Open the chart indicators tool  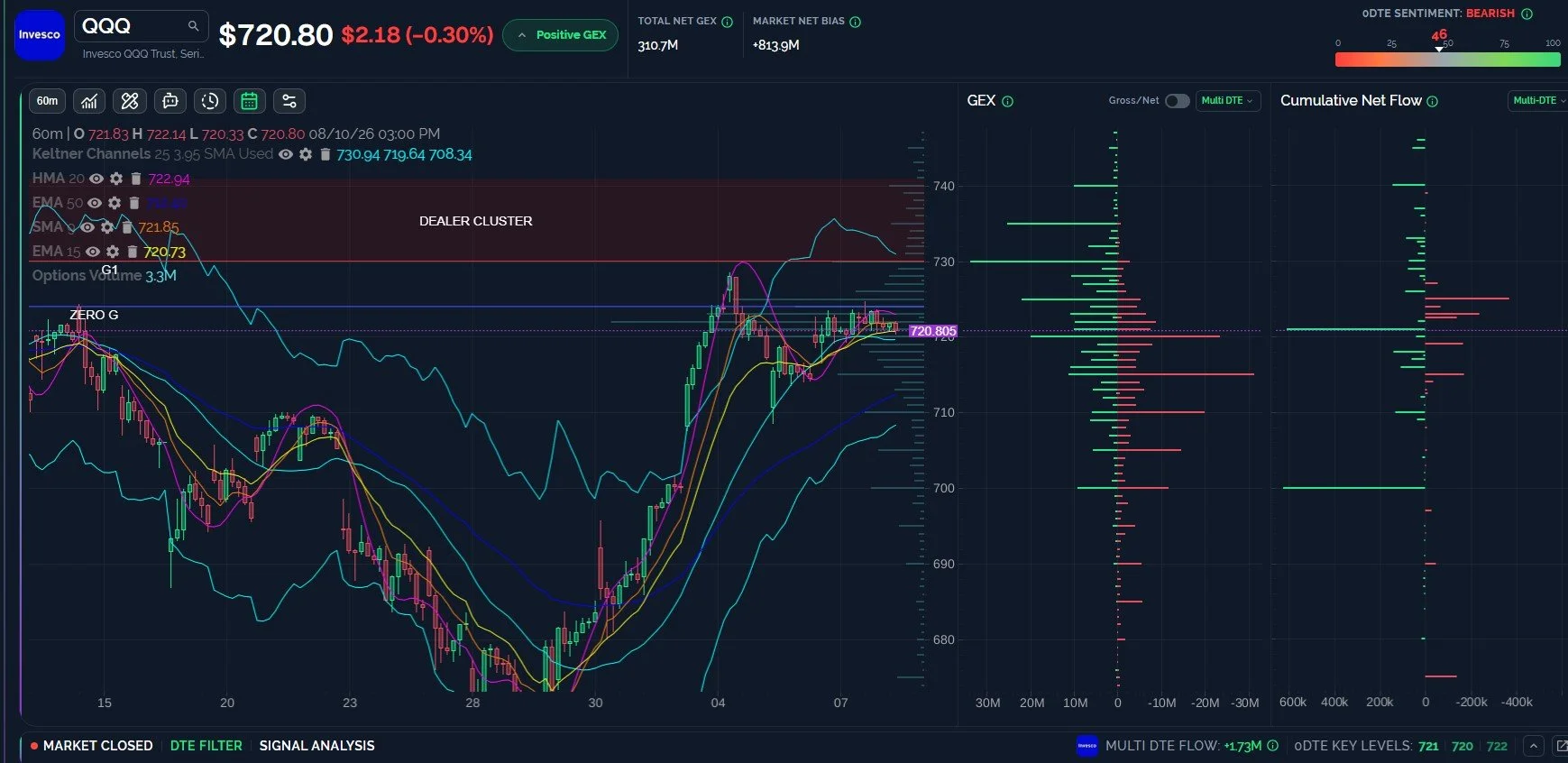click(89, 101)
